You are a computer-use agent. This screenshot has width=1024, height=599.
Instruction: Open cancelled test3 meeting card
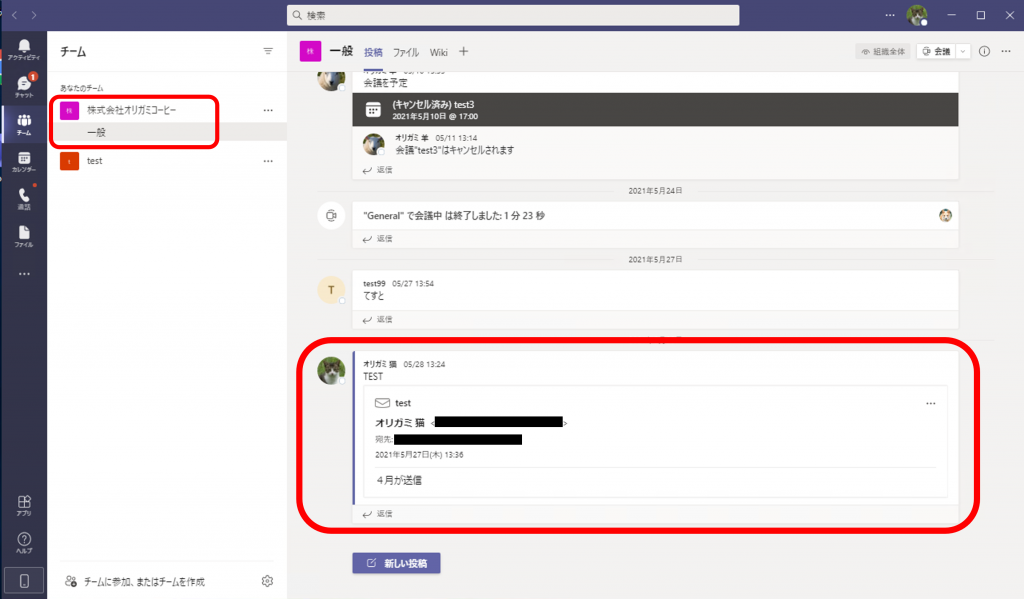click(x=655, y=110)
